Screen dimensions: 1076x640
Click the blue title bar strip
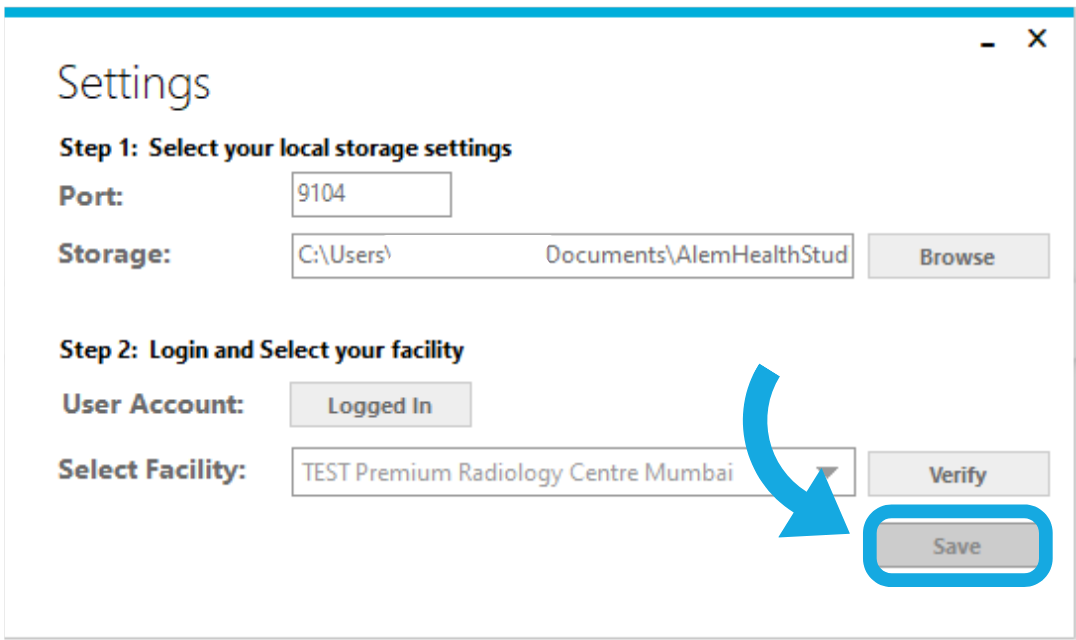pyautogui.click(x=538, y=12)
